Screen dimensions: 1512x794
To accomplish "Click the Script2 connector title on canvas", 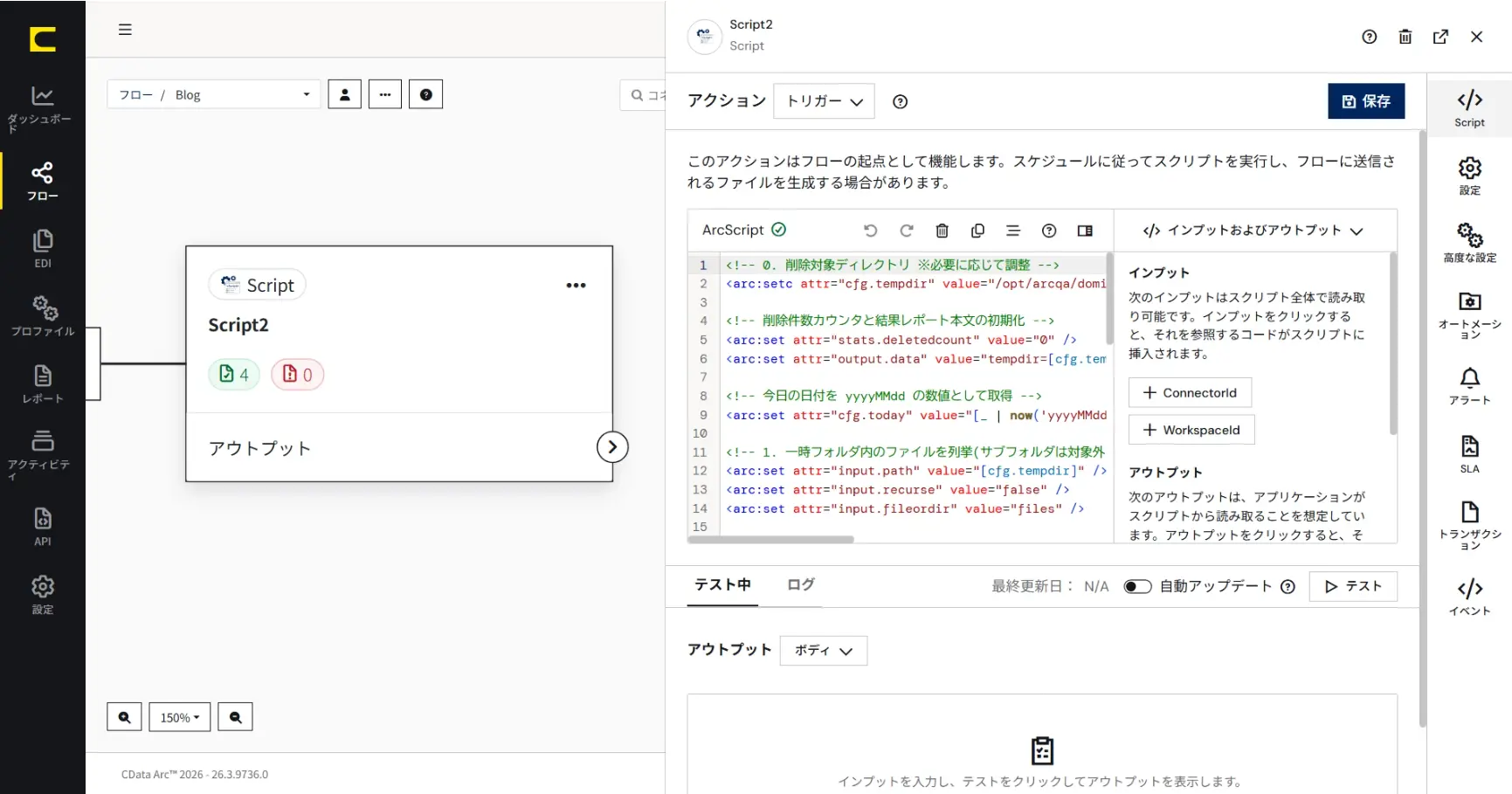I will (x=238, y=326).
